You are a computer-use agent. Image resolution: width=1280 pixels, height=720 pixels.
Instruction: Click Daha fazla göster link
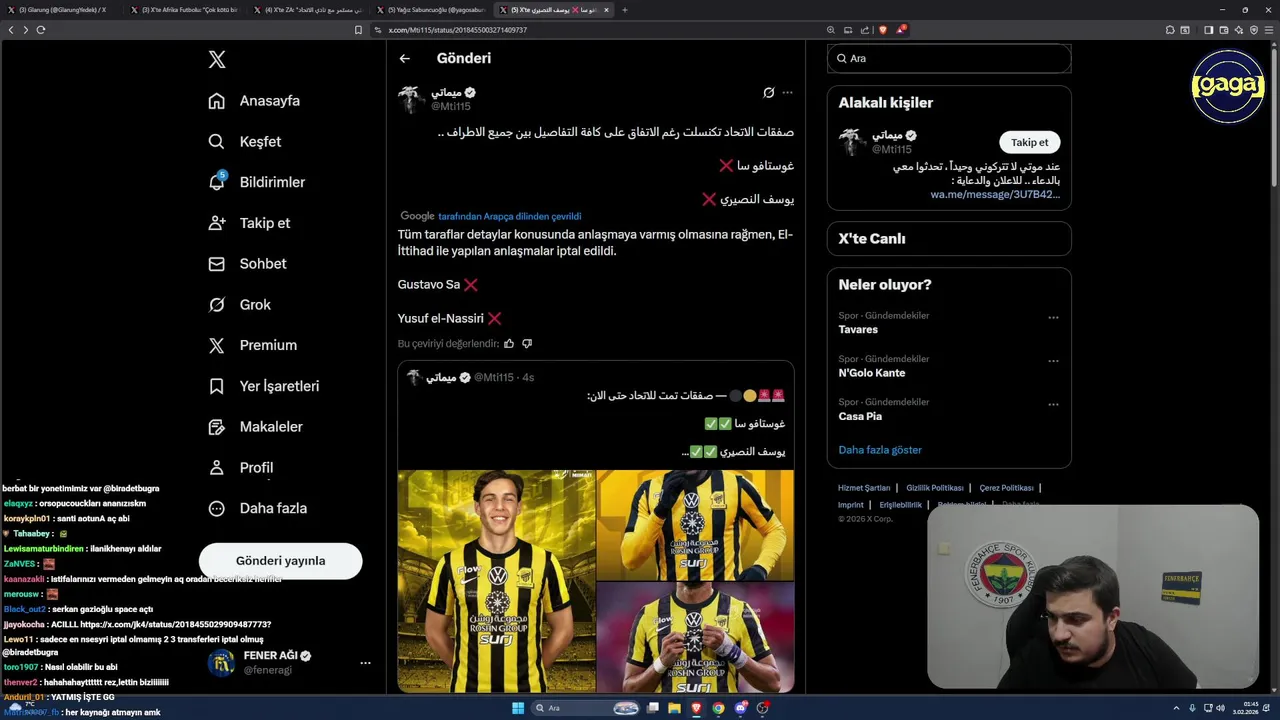(x=880, y=450)
